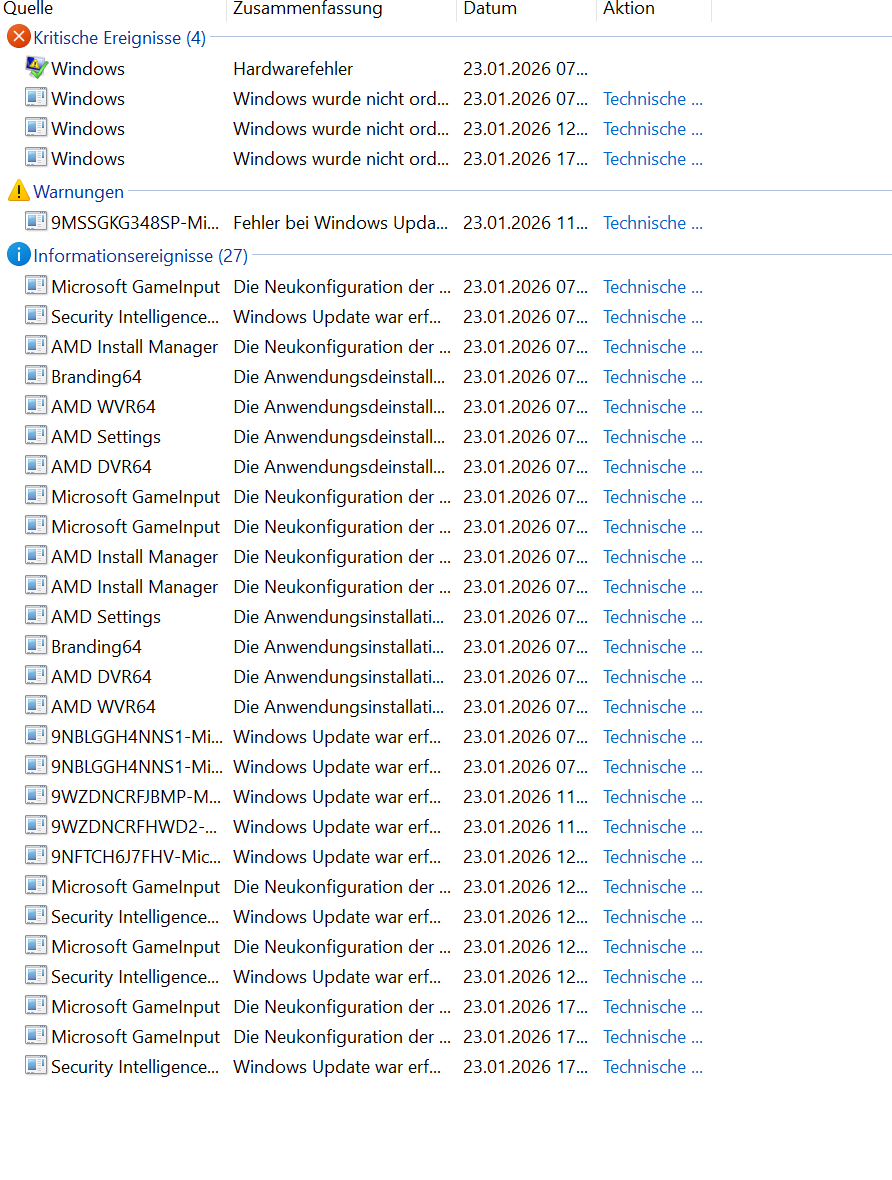Open Technische link for 9WZDNCRFHWD2-... row
Viewport: 892px width, 1180px height.
pos(653,826)
